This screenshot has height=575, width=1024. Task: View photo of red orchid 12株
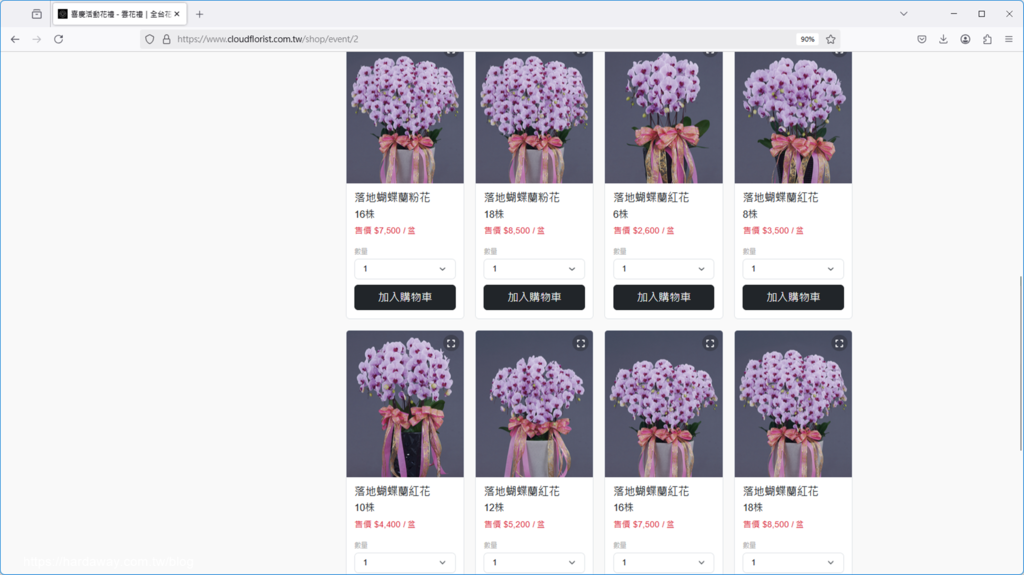(534, 404)
